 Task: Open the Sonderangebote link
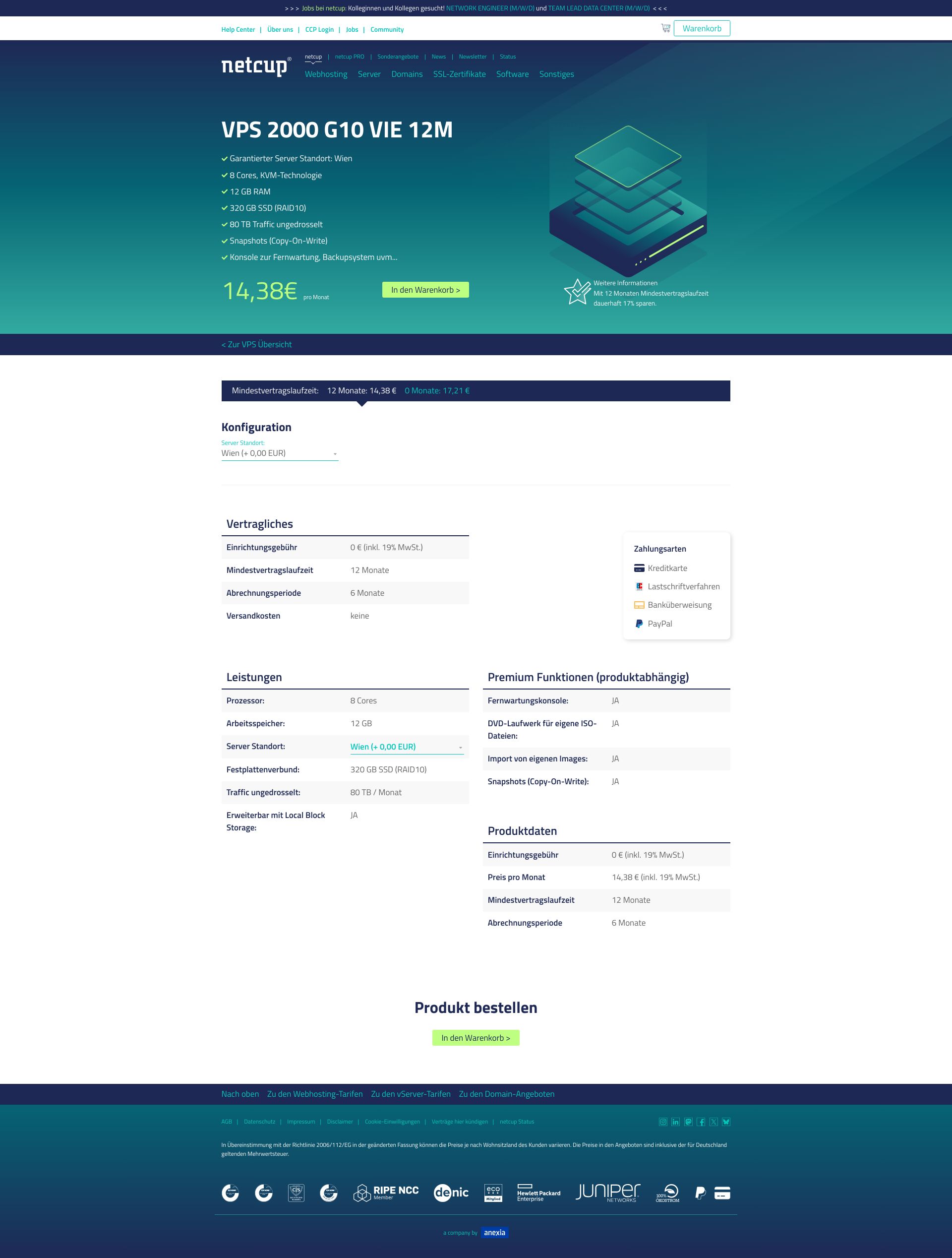[x=398, y=57]
